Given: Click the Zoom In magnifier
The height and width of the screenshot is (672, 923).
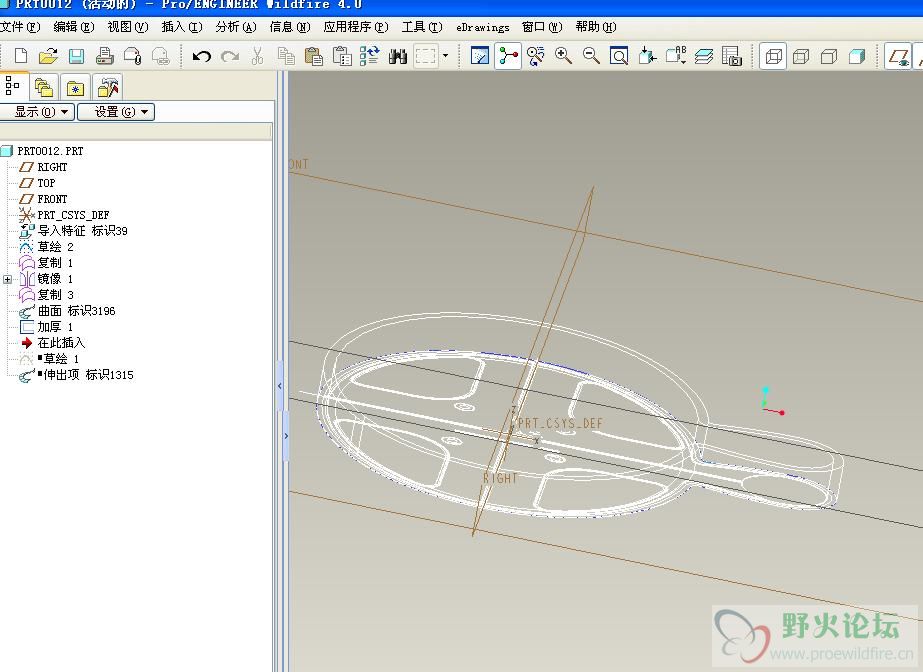Looking at the screenshot, I should point(564,56).
